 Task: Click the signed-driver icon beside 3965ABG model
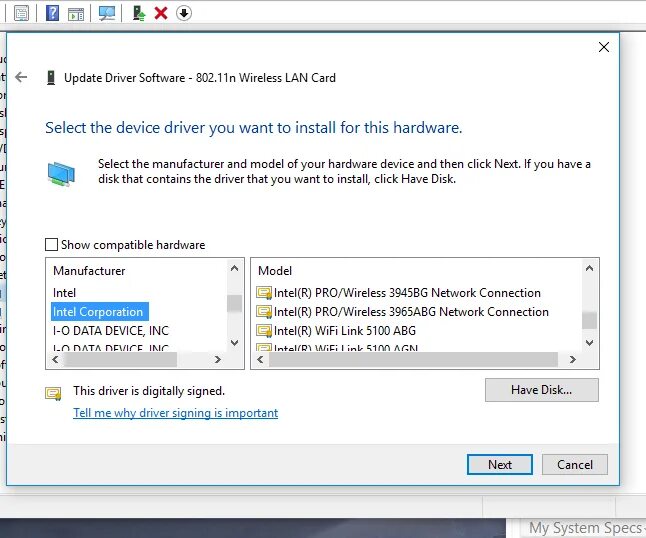264,312
